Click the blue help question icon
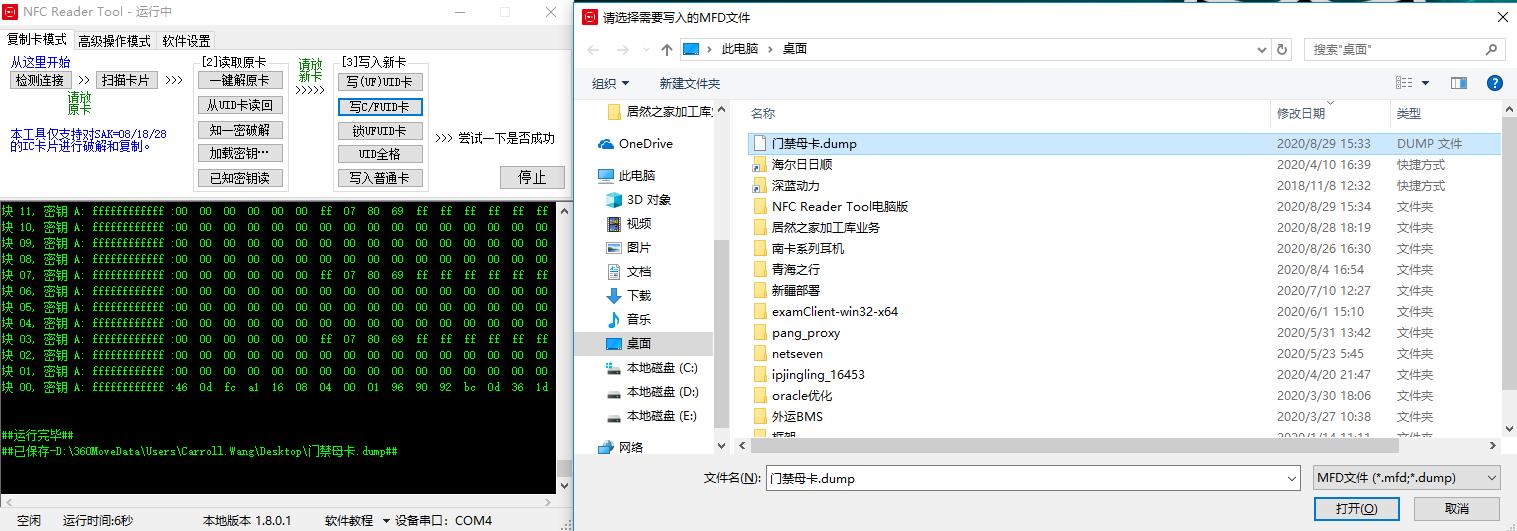Screen dimensions: 1517x531 pos(1495,83)
